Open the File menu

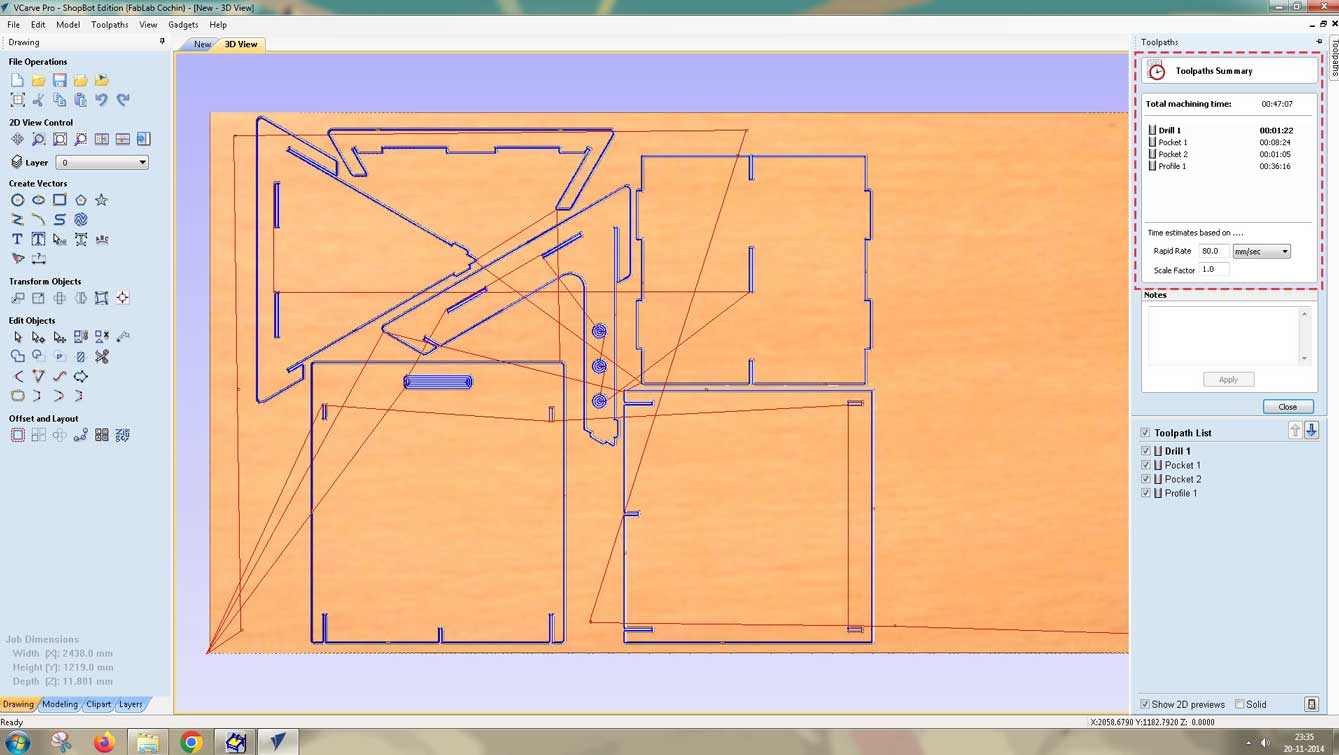(13, 24)
